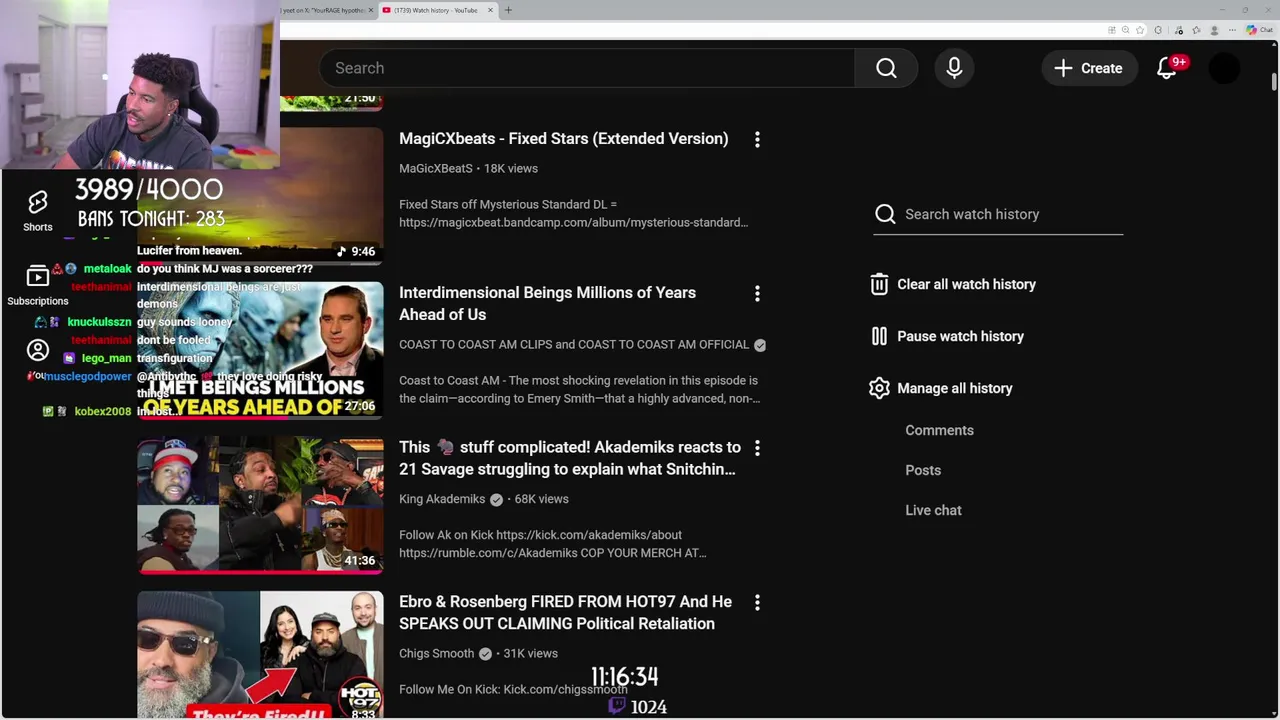Open the Live chat history link
Image resolution: width=1280 pixels, height=720 pixels.
[x=933, y=510]
